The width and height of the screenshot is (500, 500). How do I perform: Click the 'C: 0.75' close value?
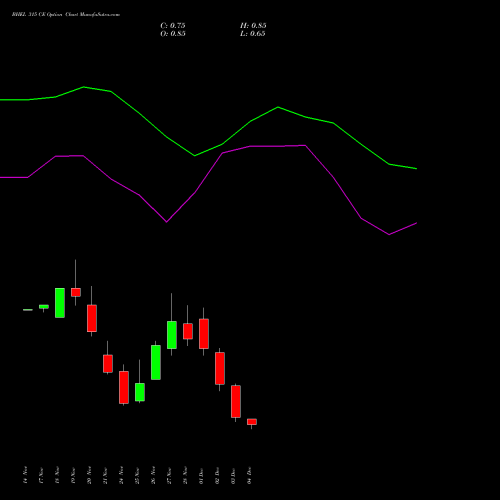click(173, 26)
